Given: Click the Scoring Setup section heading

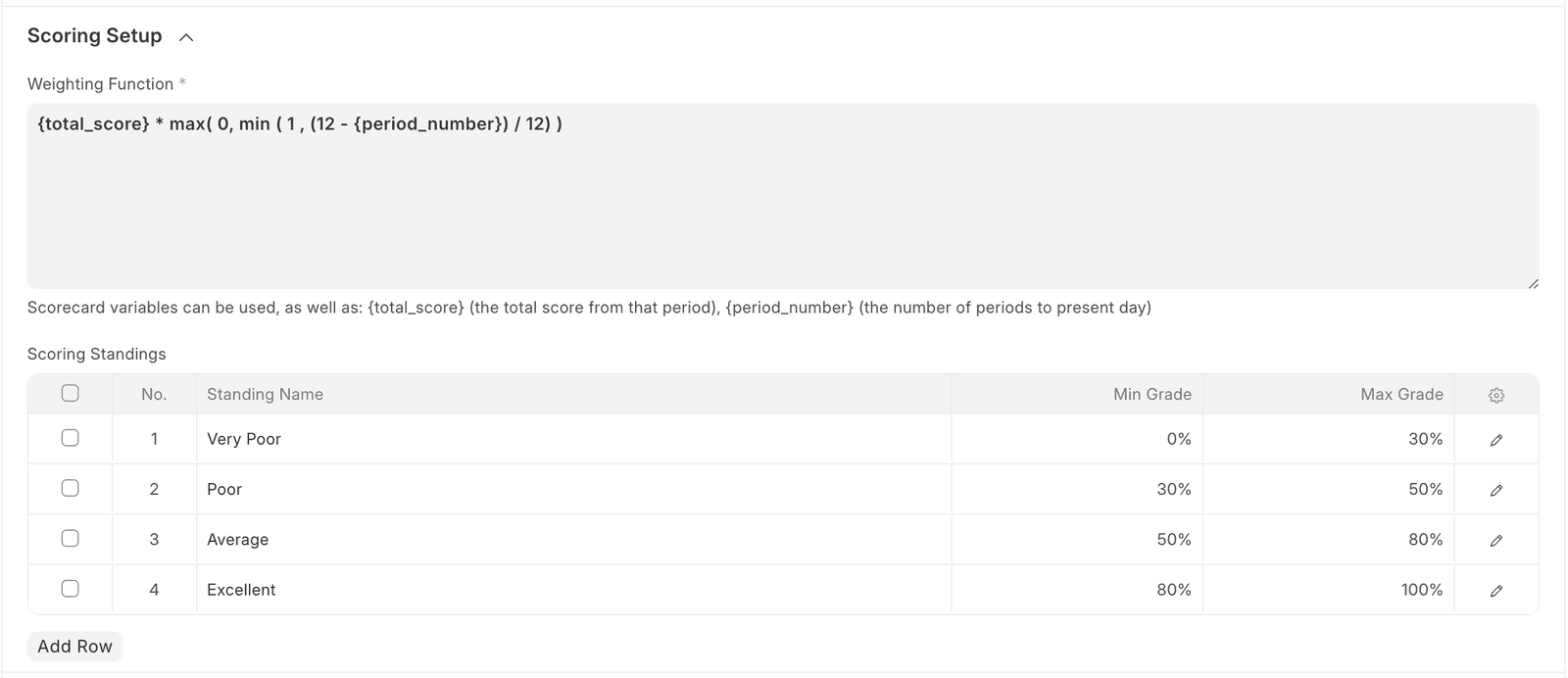Looking at the screenshot, I should tap(95, 36).
